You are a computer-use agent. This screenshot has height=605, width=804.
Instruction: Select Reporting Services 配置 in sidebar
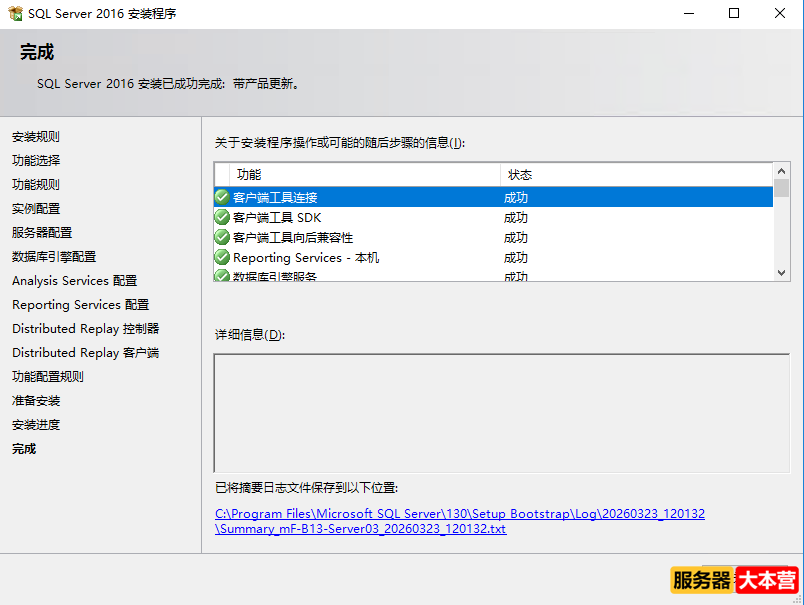(x=80, y=304)
